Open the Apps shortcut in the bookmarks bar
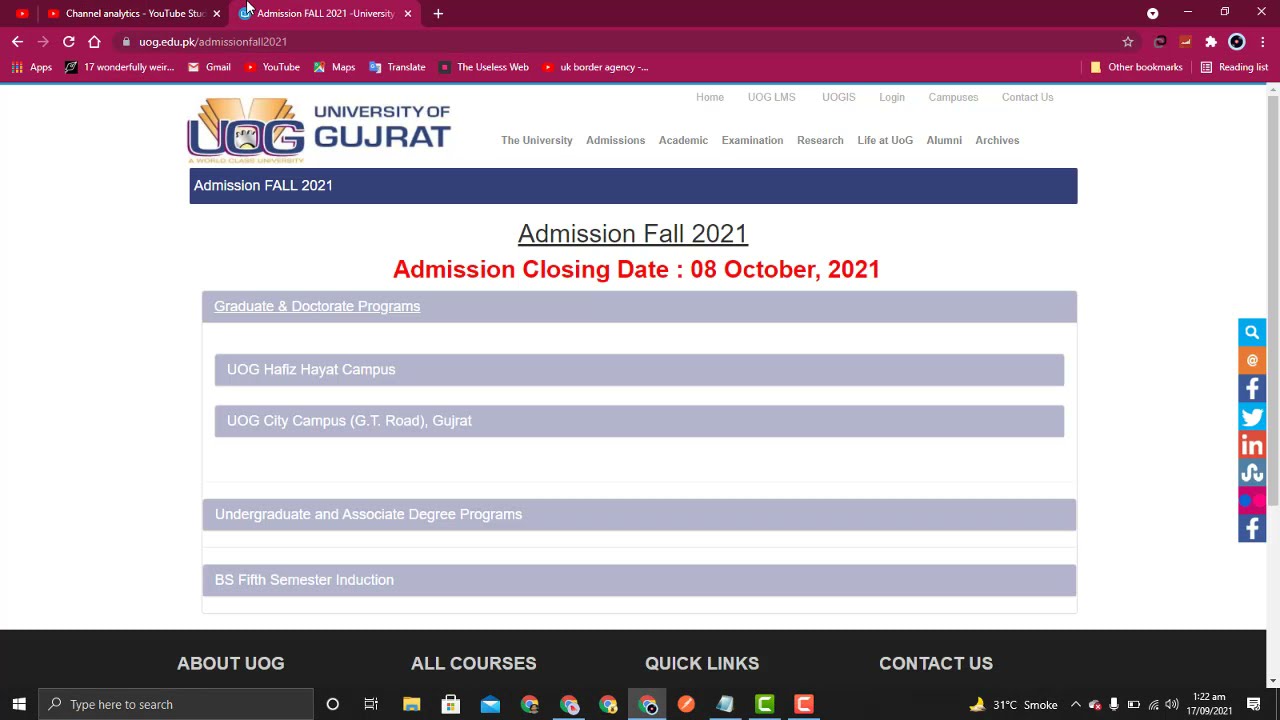The width and height of the screenshot is (1280, 720). pyautogui.click(x=32, y=67)
